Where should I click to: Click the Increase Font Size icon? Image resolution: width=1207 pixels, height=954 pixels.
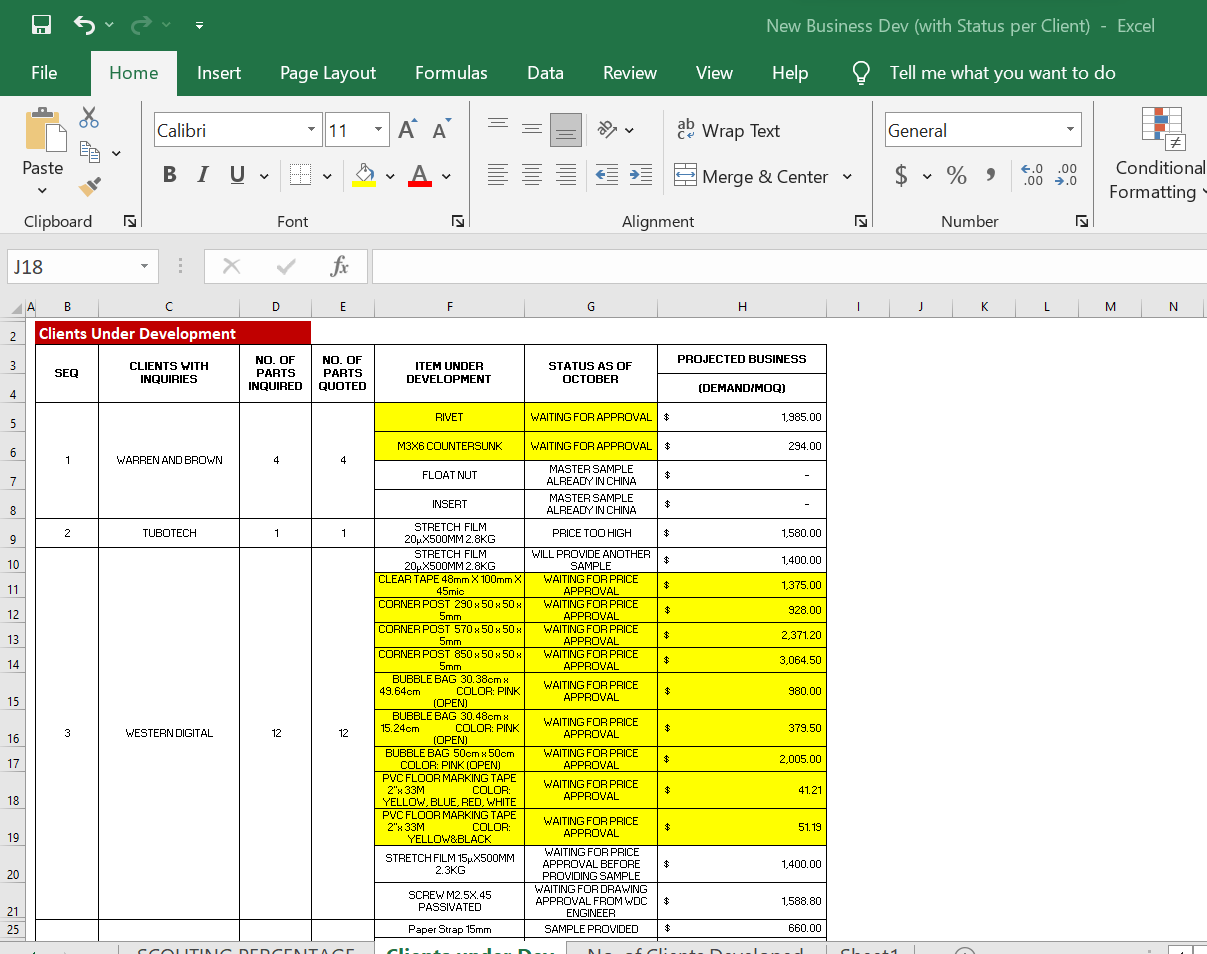407,130
